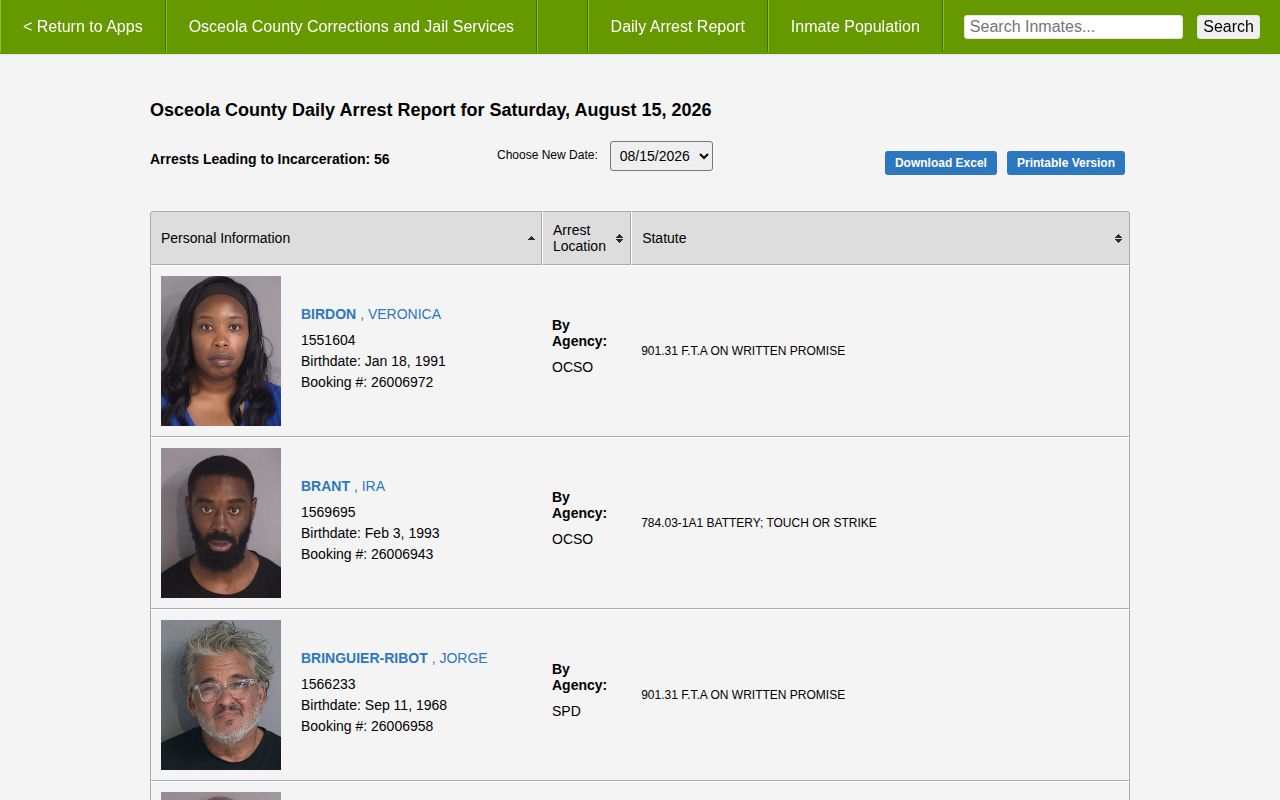Open Veronica Birdon's inmate record link

click(x=371, y=314)
